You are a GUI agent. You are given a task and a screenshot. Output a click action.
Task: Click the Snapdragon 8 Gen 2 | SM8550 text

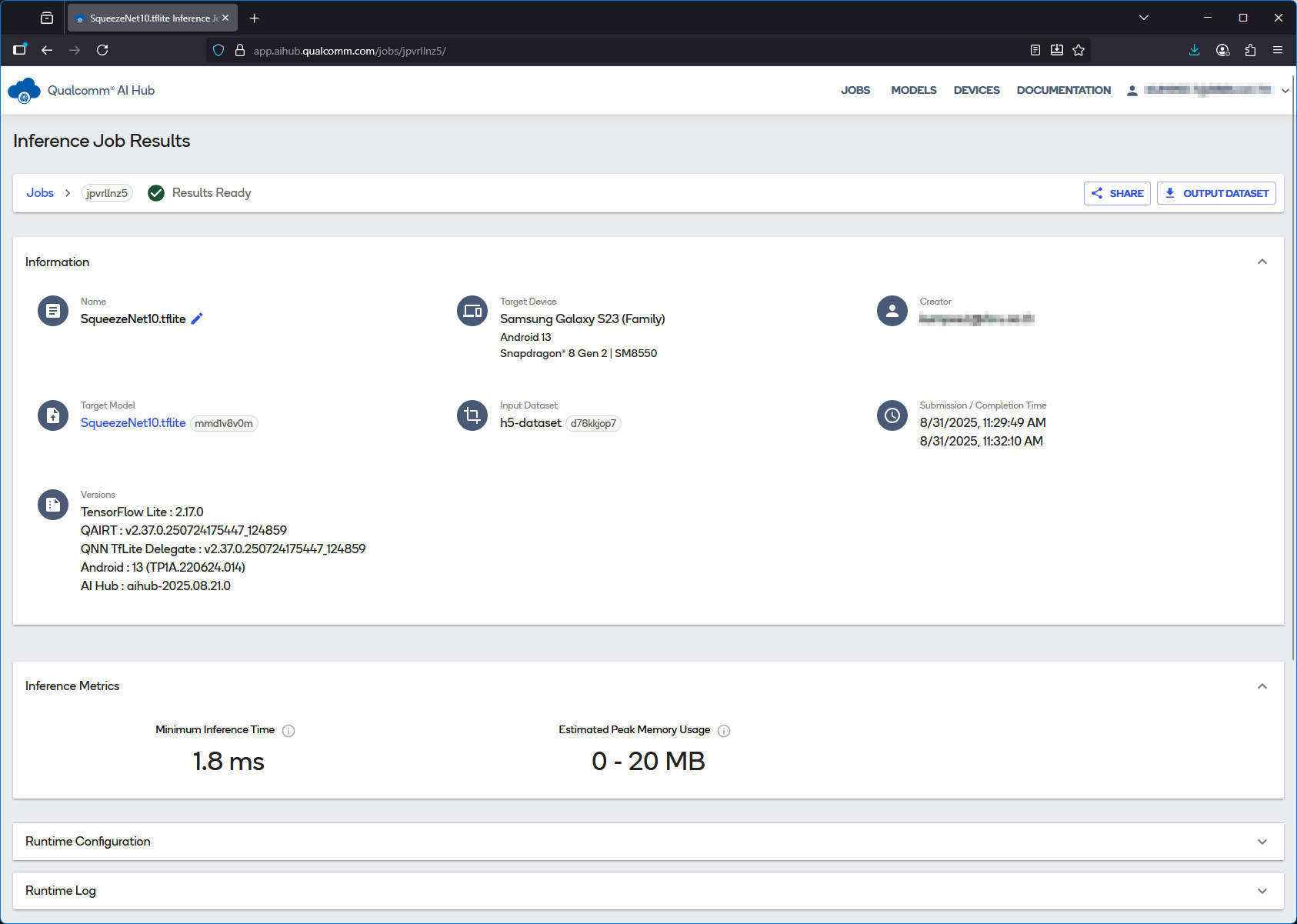[x=578, y=353]
